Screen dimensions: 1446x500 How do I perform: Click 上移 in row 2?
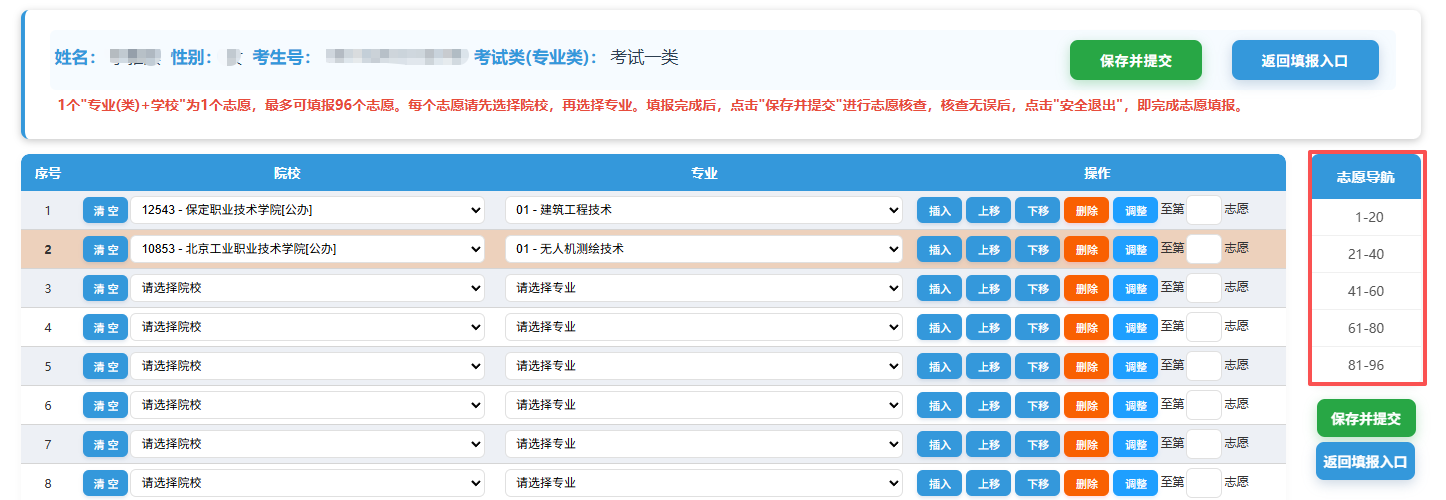point(989,249)
